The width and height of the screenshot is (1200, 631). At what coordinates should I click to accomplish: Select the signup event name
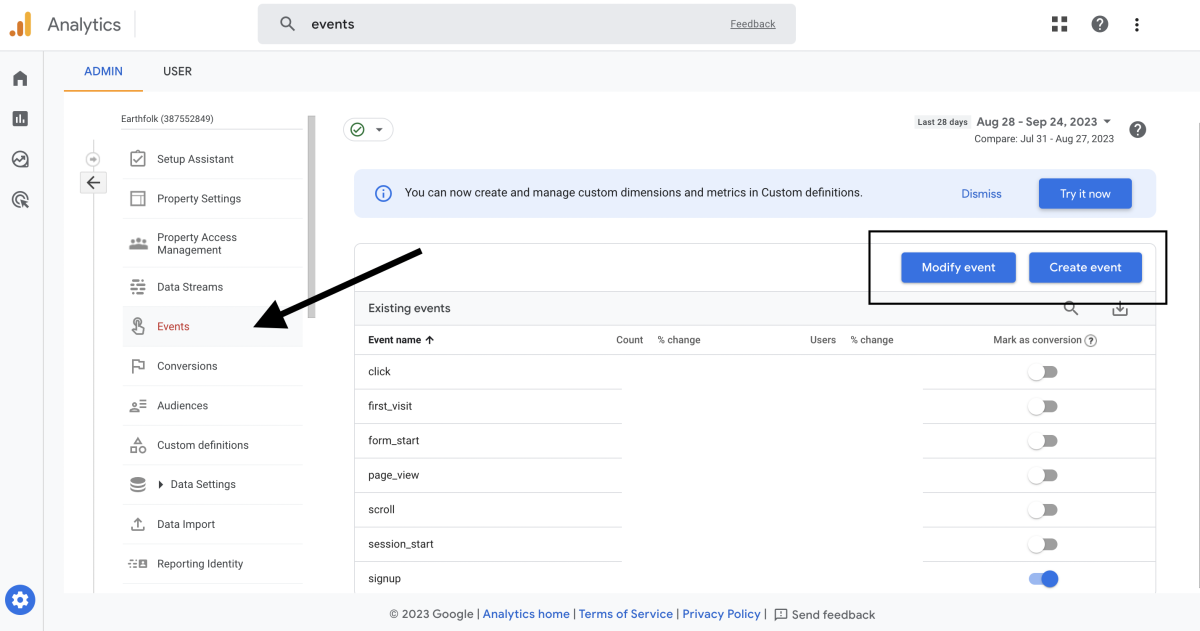tap(384, 579)
